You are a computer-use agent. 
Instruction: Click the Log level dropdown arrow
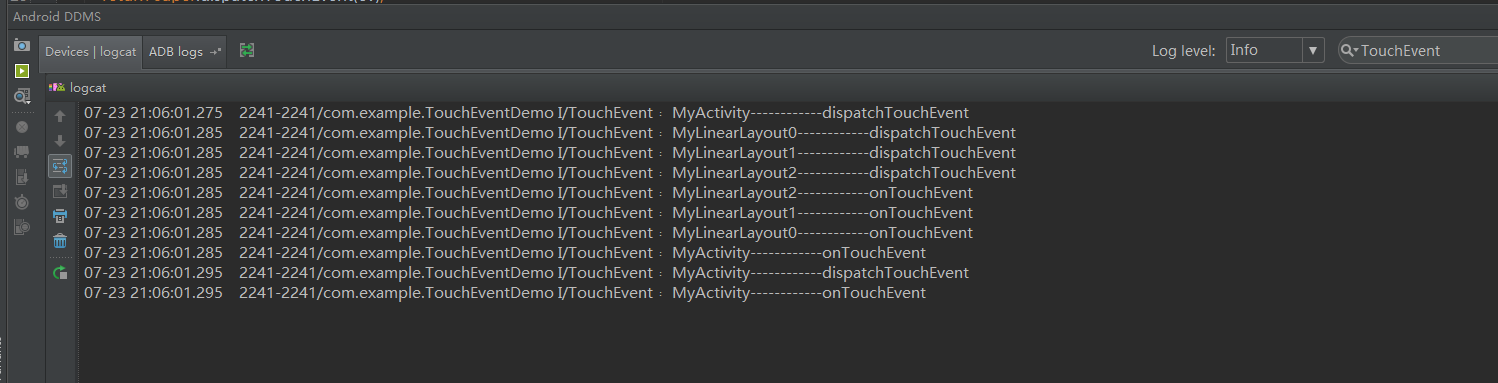click(x=1313, y=50)
